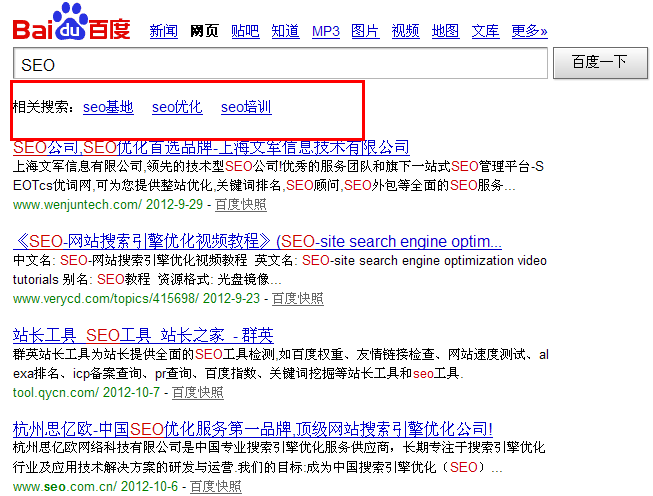
Task: Open the 知道 tab
Action: coord(285,32)
